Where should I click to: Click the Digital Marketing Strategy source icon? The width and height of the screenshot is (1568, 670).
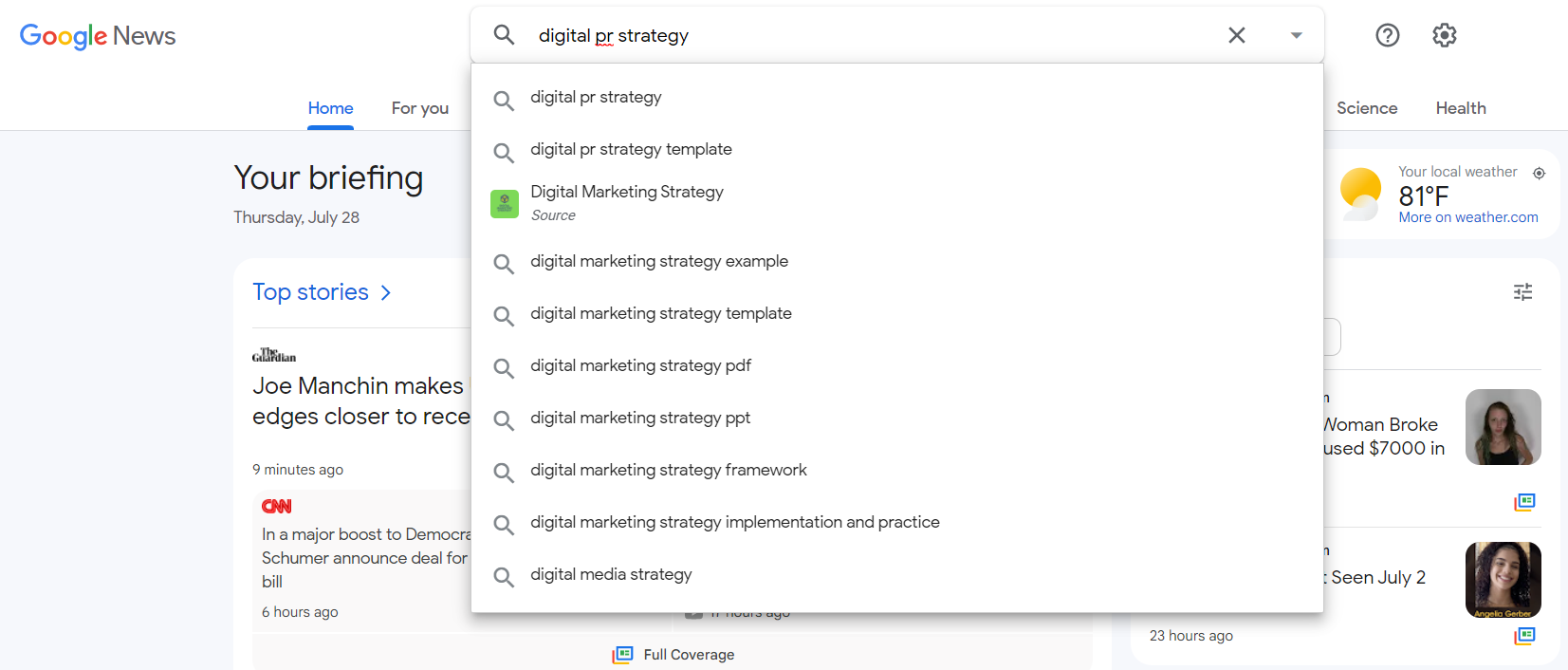click(505, 203)
